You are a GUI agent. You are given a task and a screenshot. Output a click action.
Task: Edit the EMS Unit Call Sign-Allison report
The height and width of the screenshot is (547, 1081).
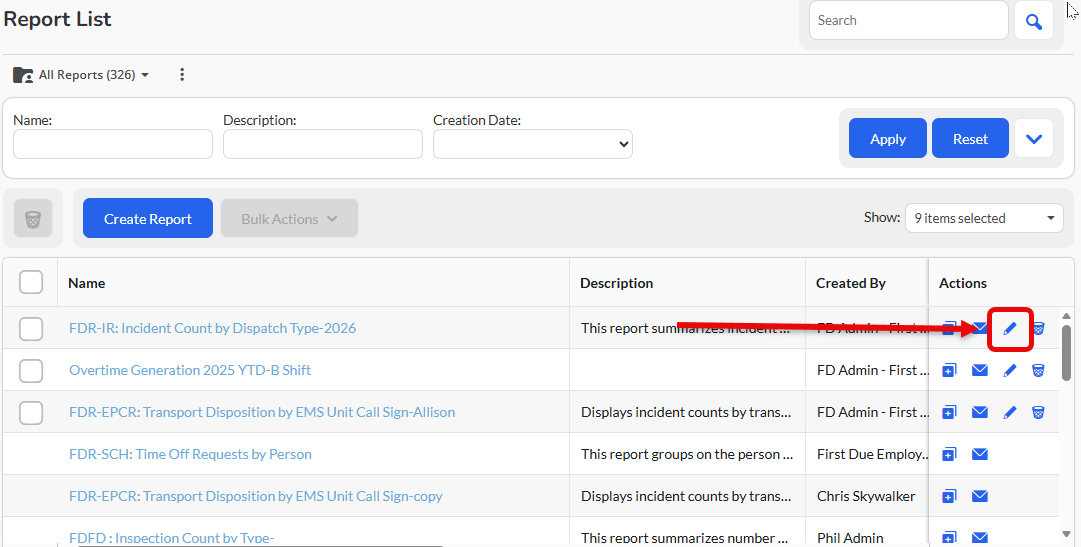(1009, 412)
